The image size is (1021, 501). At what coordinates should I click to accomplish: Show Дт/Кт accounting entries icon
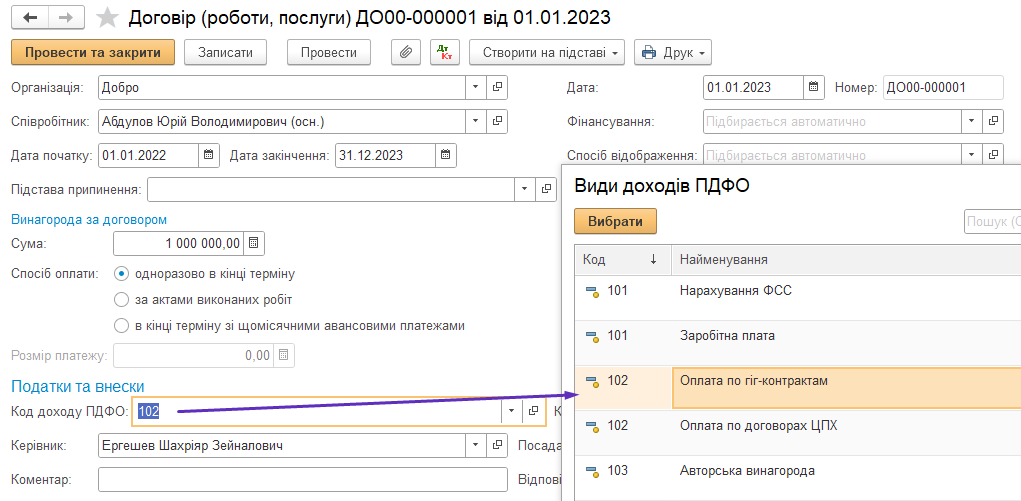pyautogui.click(x=445, y=52)
